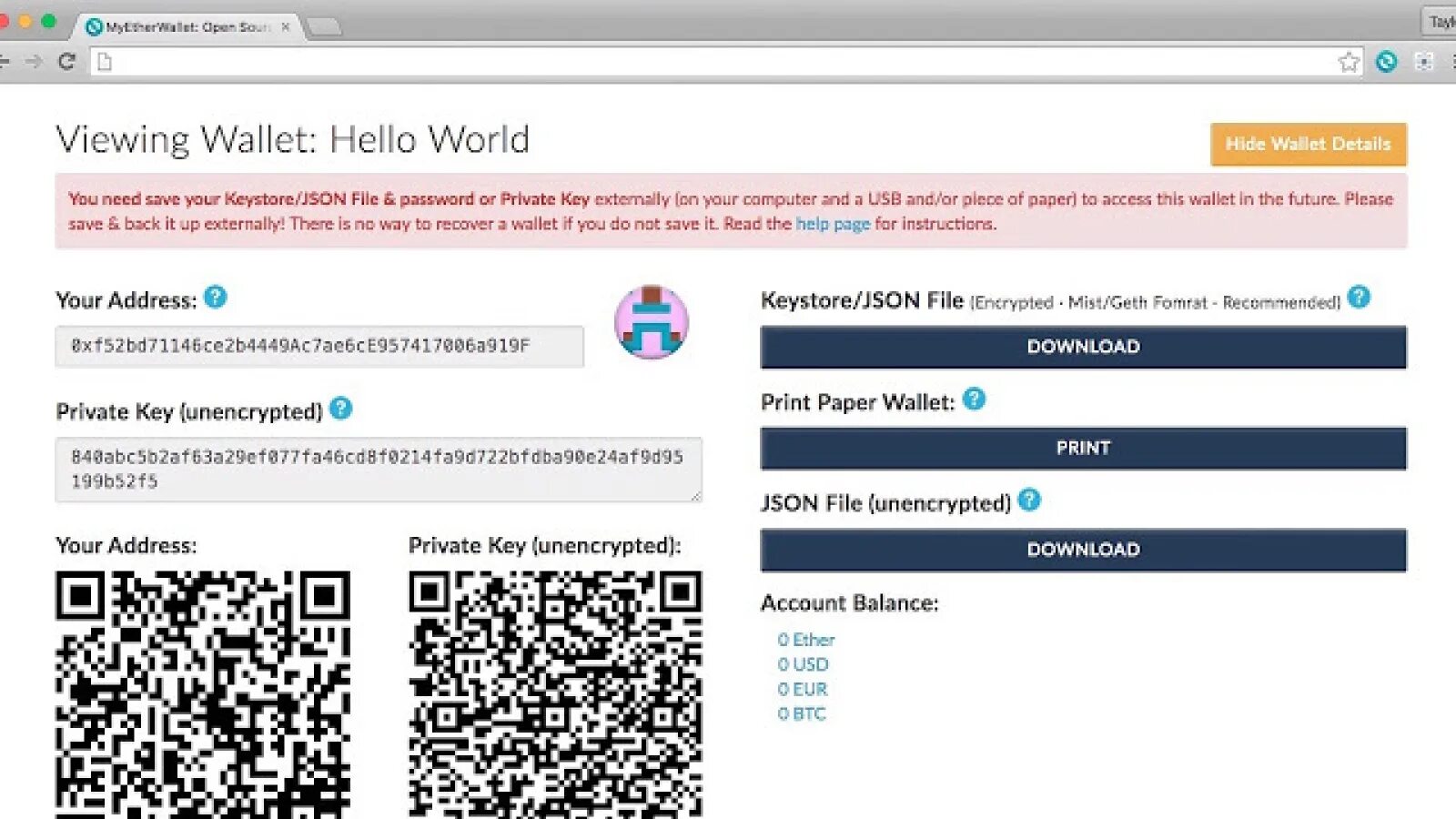Click the Viewing Wallet: Hello World heading
Image resolution: width=1456 pixels, height=819 pixels.
[293, 139]
